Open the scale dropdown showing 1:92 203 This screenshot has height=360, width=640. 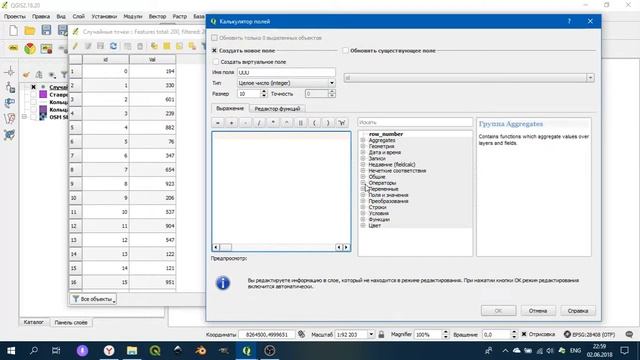point(371,334)
